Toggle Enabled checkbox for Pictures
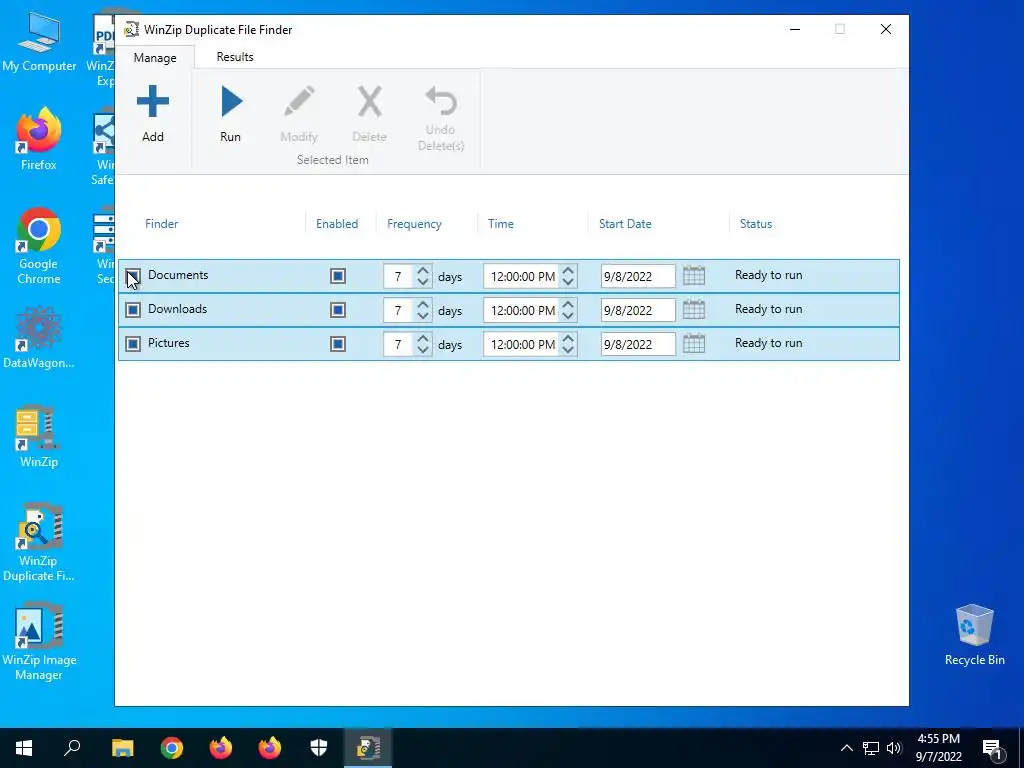 (x=338, y=344)
